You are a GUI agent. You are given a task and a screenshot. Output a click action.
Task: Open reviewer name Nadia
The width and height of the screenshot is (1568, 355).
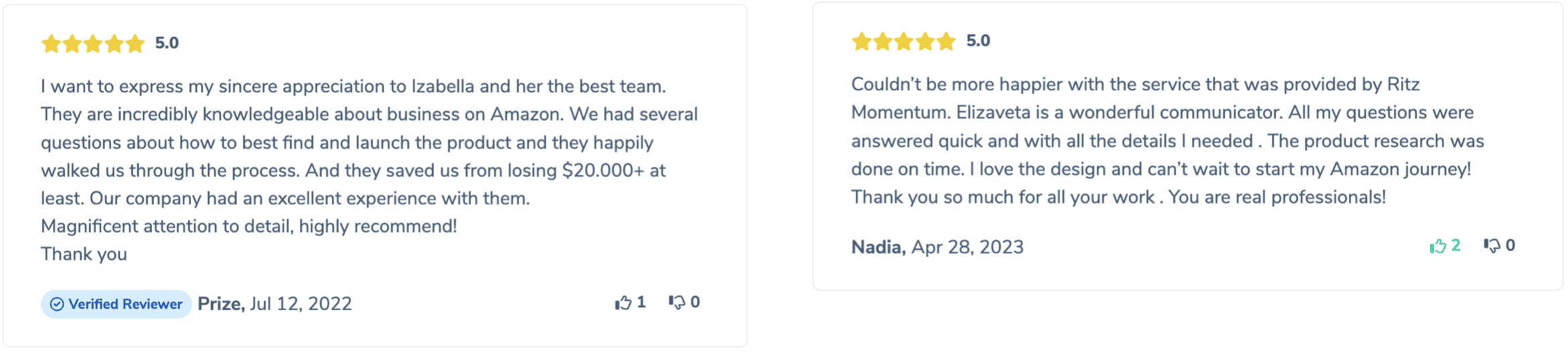pos(878,247)
